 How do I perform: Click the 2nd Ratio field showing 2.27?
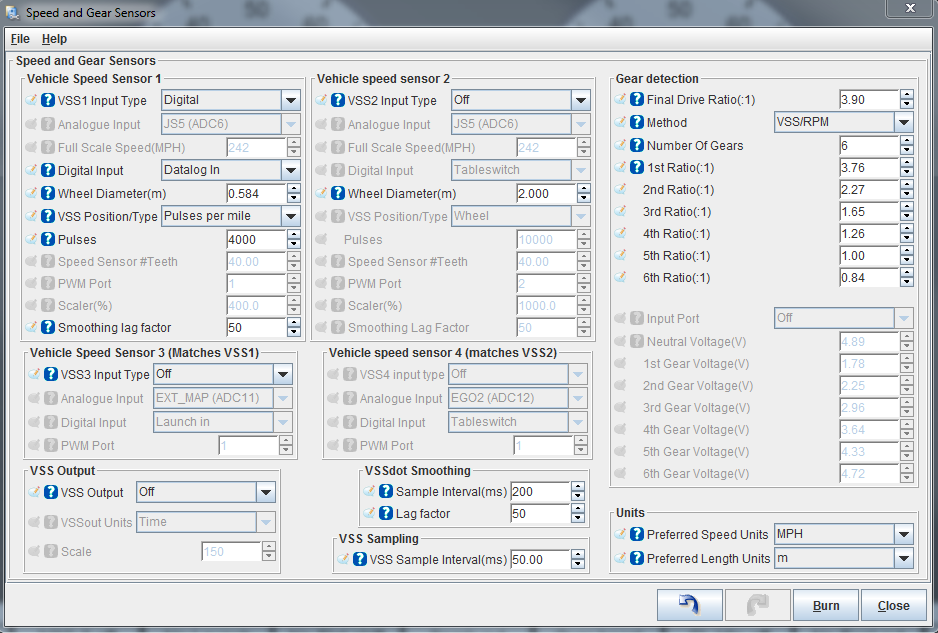pyautogui.click(x=869, y=190)
